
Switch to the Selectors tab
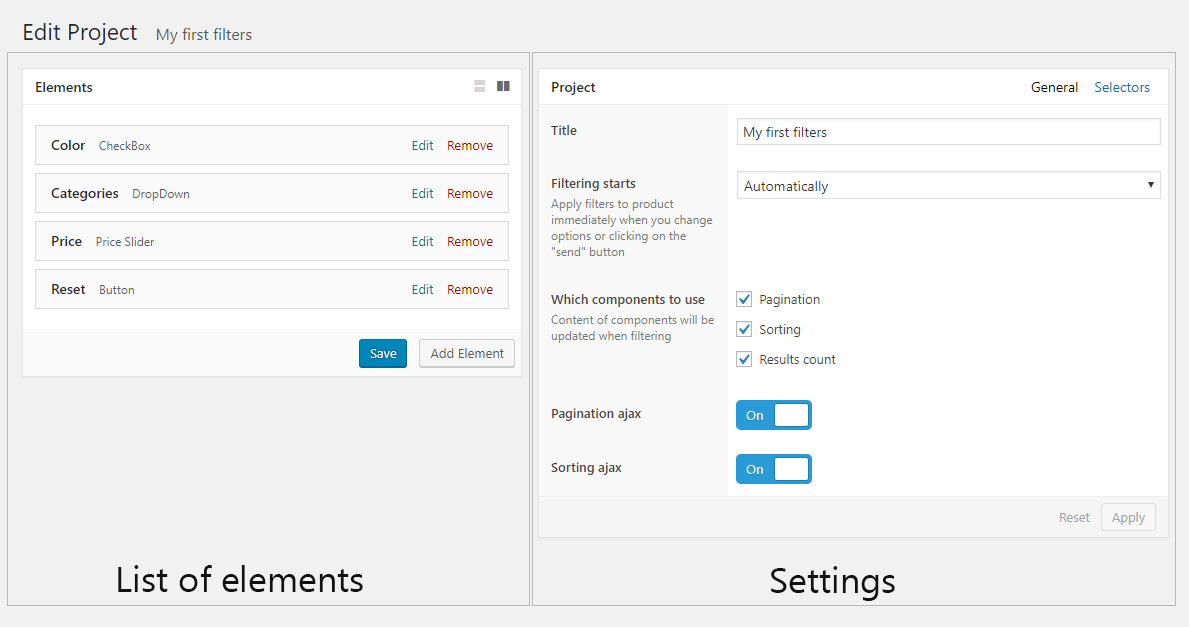pos(1122,87)
